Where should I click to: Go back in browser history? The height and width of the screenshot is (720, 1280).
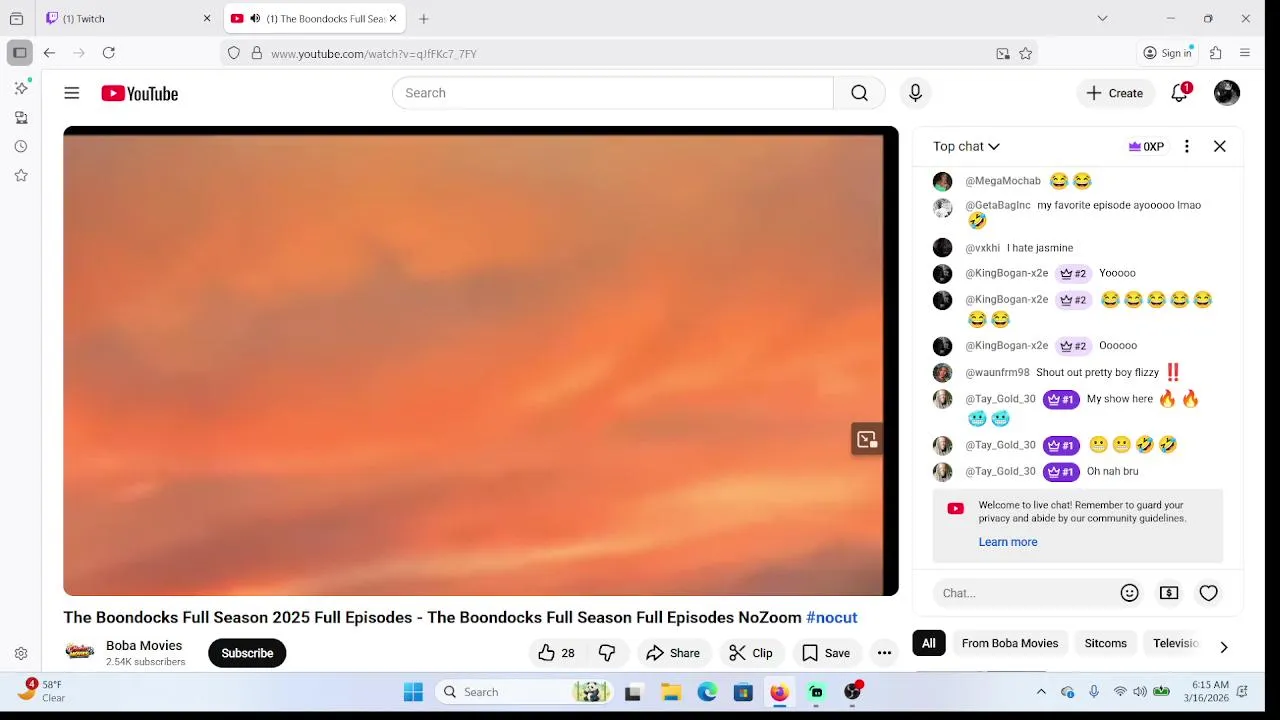click(49, 53)
